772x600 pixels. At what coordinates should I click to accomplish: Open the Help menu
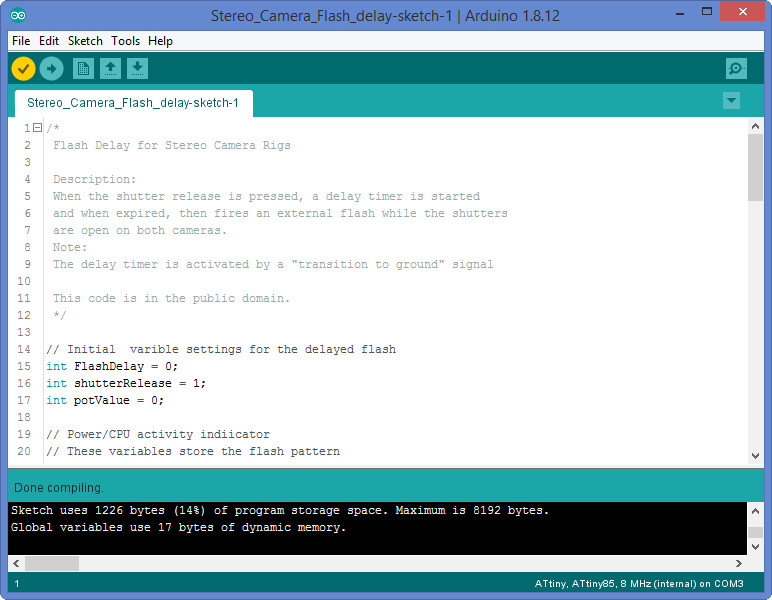[160, 41]
